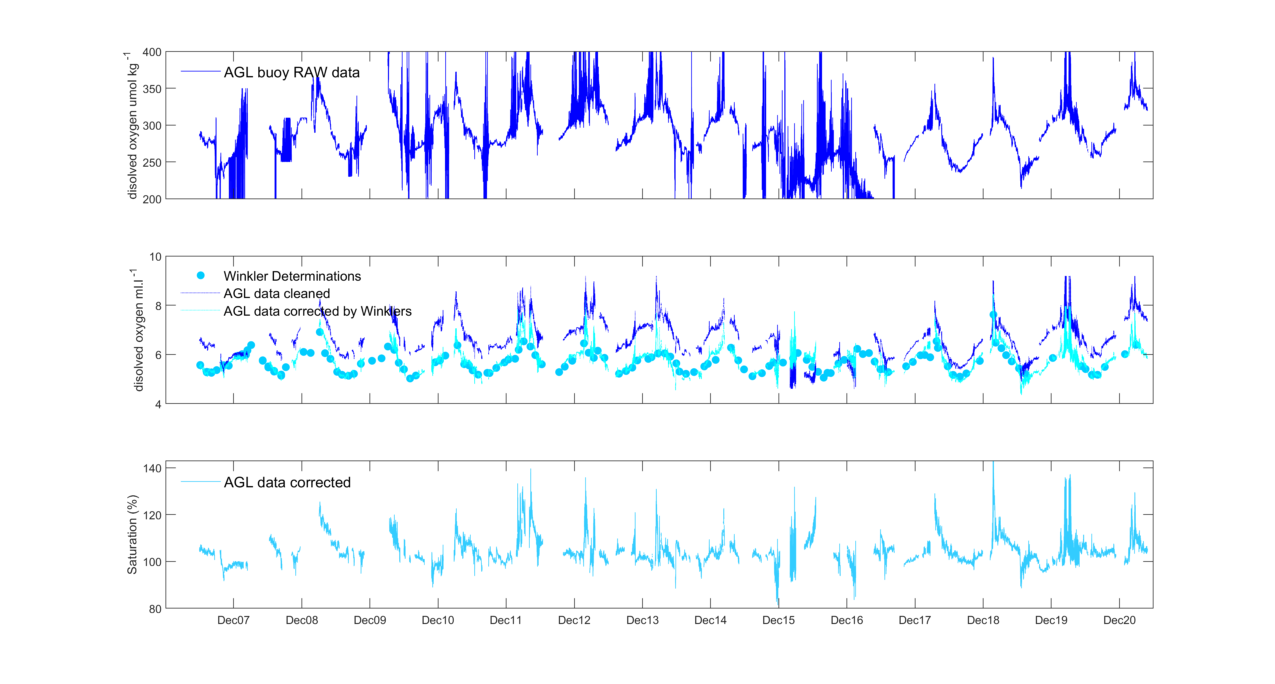Select the cyan dot marker in legend

(x=200, y=276)
